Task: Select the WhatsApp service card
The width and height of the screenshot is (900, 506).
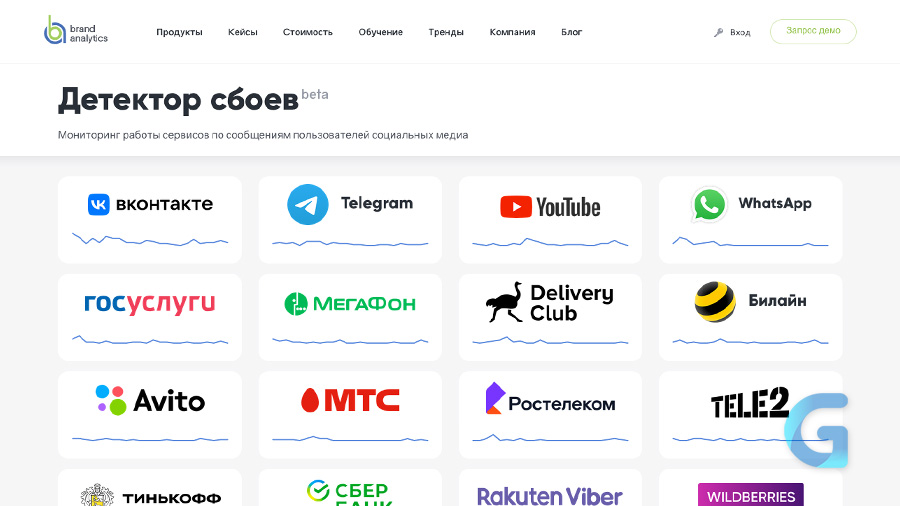Action: click(x=751, y=220)
